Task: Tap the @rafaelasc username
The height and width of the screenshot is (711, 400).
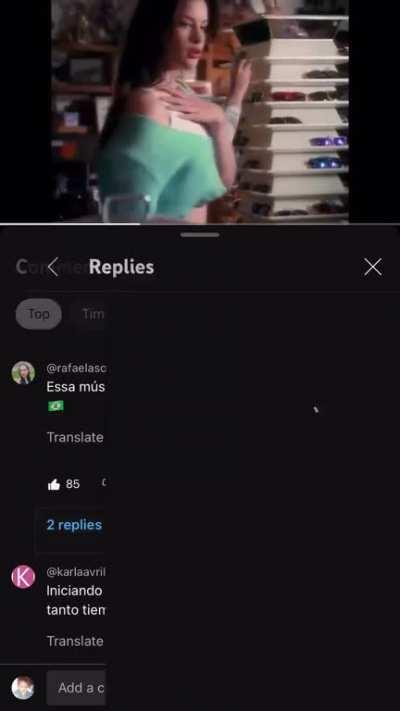Action: [x=76, y=368]
